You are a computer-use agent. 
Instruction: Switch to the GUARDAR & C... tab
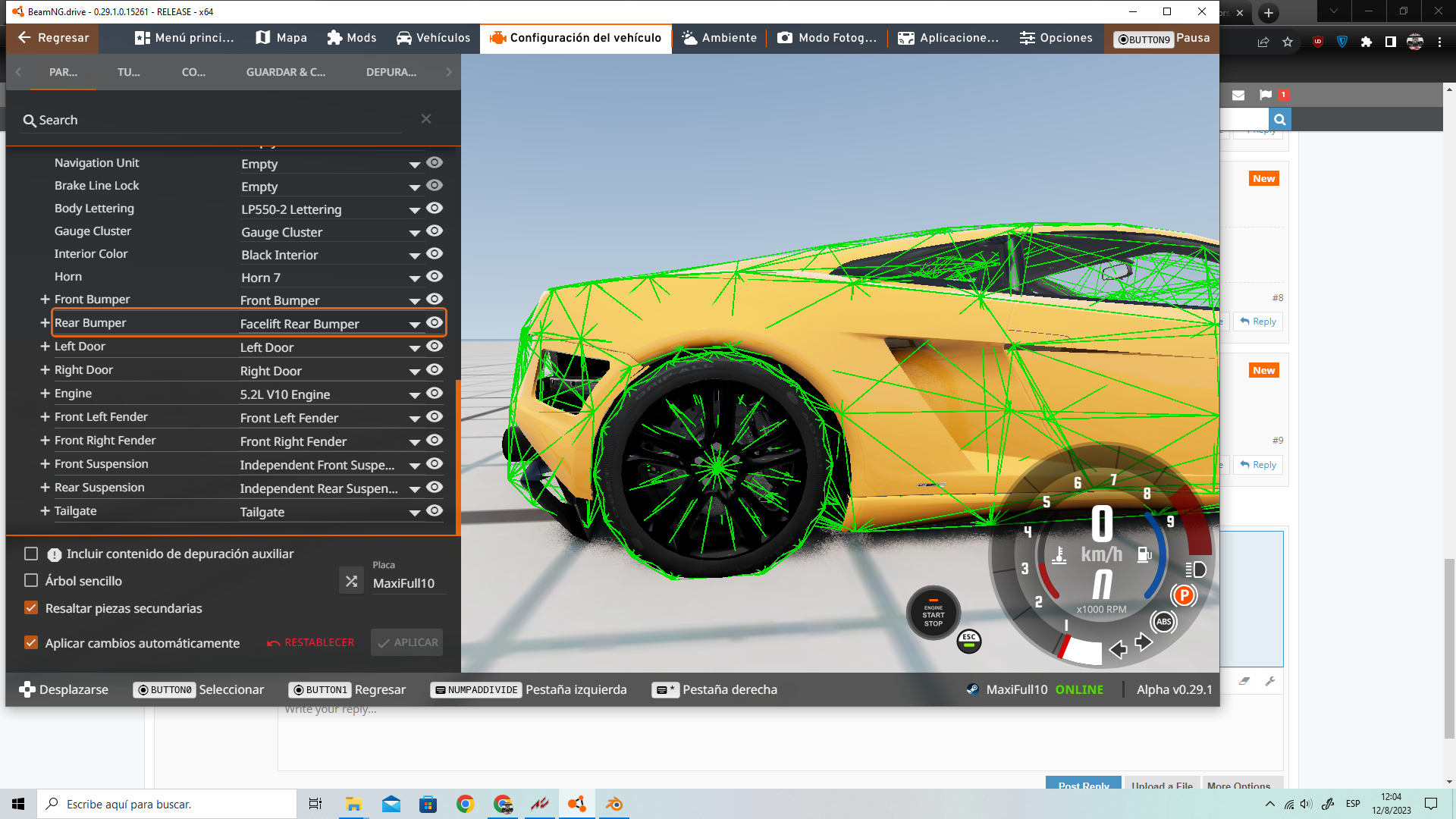pos(286,73)
